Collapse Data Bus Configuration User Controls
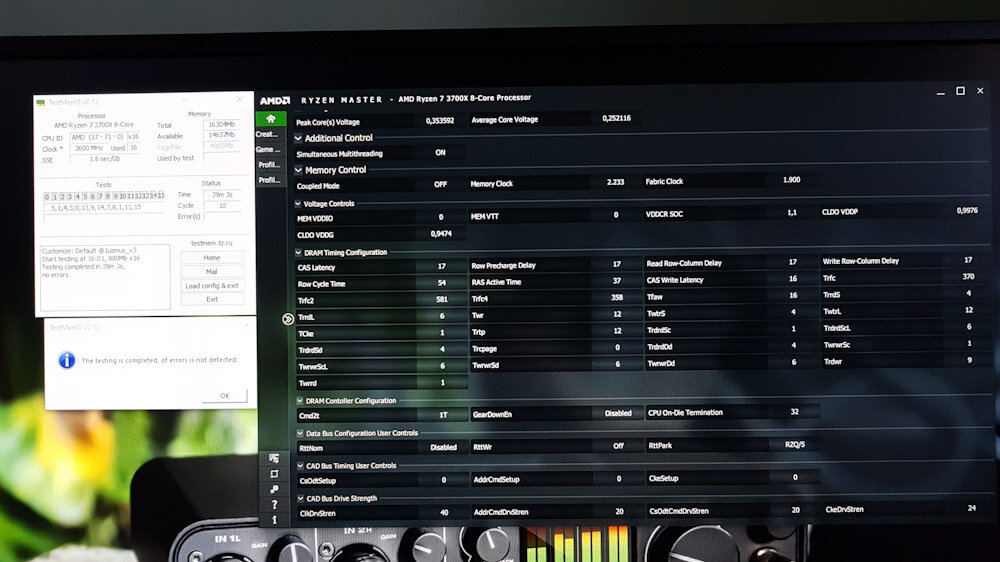Image resolution: width=1000 pixels, height=562 pixels. (300, 433)
